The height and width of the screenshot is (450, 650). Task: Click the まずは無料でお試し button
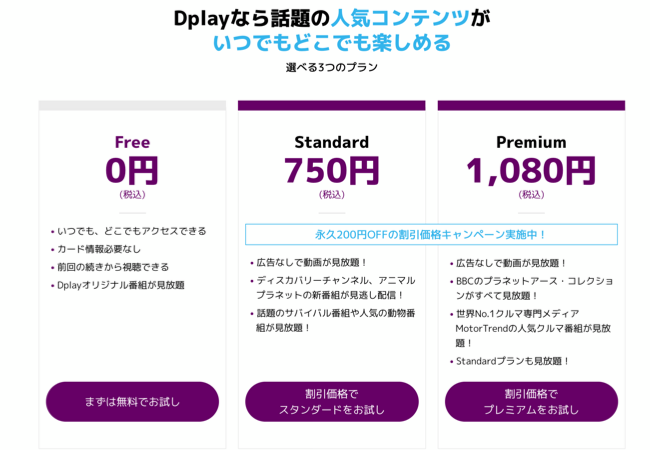pos(132,402)
